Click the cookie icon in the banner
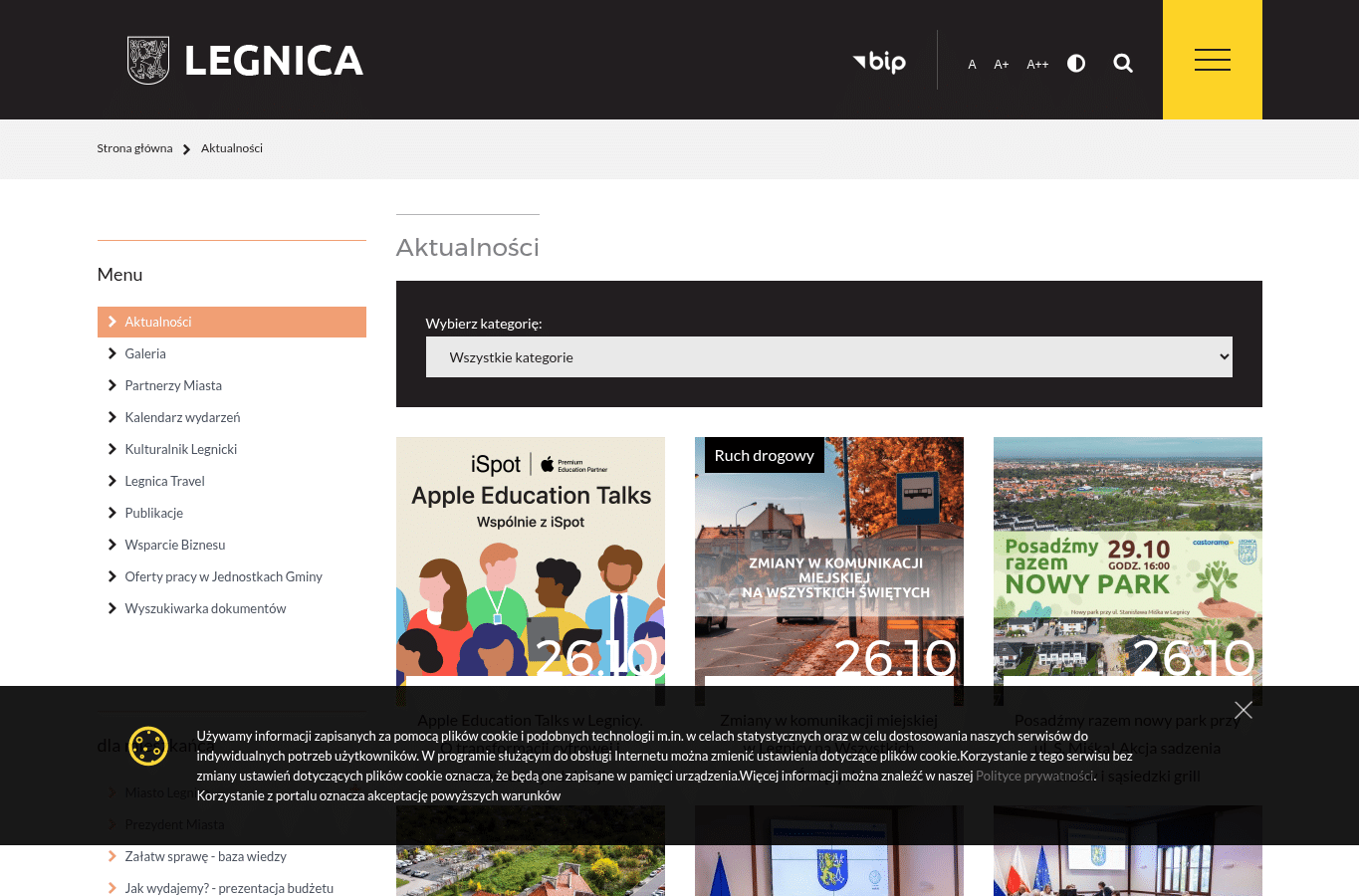Viewport: 1359px width, 896px height. pyautogui.click(x=148, y=746)
